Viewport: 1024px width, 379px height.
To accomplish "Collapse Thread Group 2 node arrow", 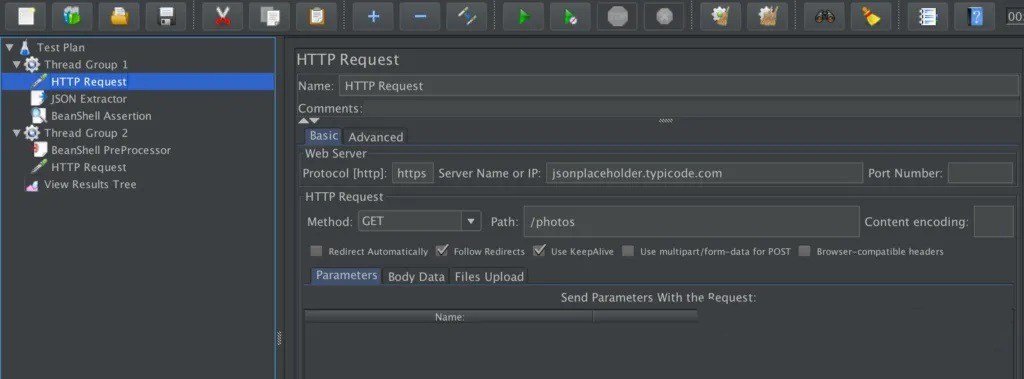I will [x=16, y=133].
